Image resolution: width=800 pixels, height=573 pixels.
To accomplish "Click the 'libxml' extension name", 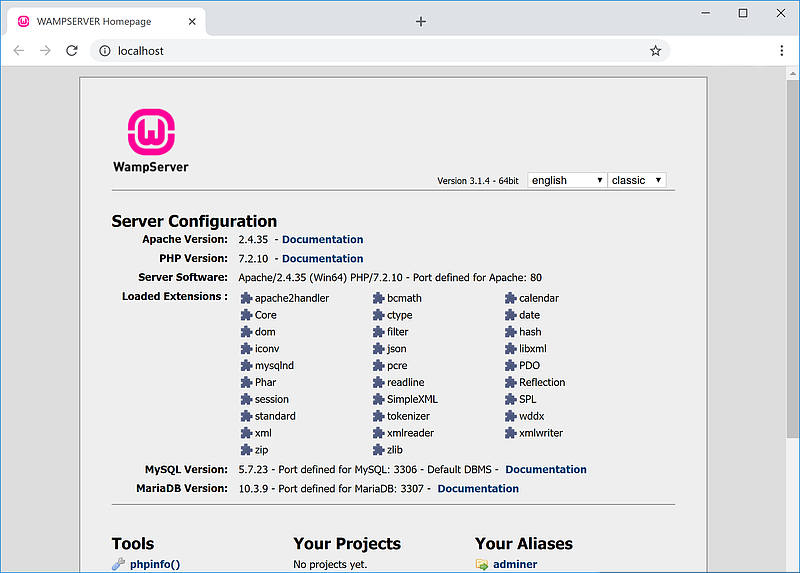I will tap(533, 348).
